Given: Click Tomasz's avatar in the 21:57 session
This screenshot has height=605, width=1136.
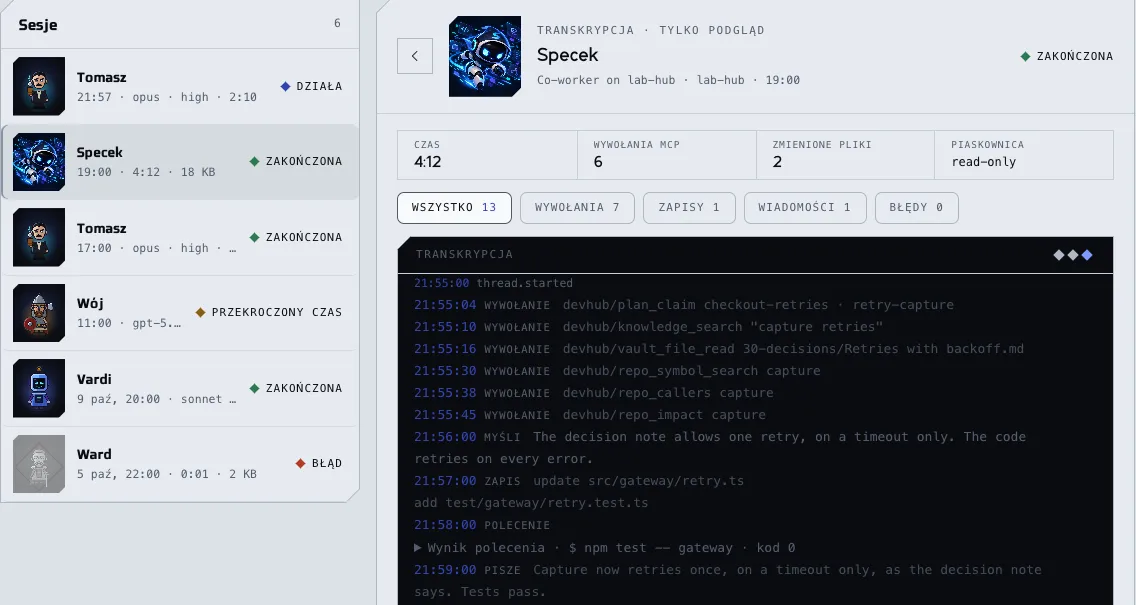Looking at the screenshot, I should pyautogui.click(x=39, y=86).
